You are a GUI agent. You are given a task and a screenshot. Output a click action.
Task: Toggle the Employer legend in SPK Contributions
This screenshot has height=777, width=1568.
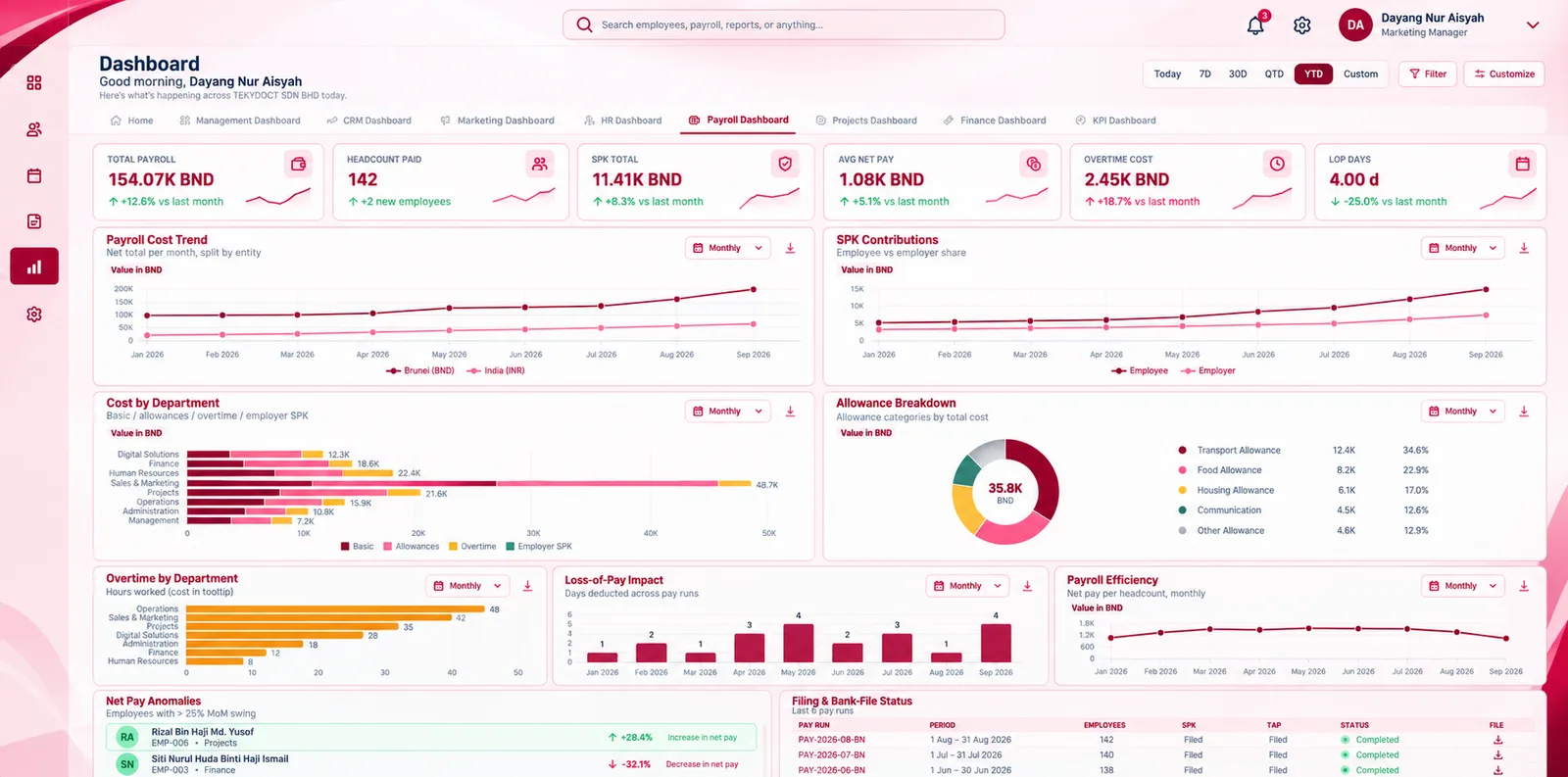tap(1208, 370)
